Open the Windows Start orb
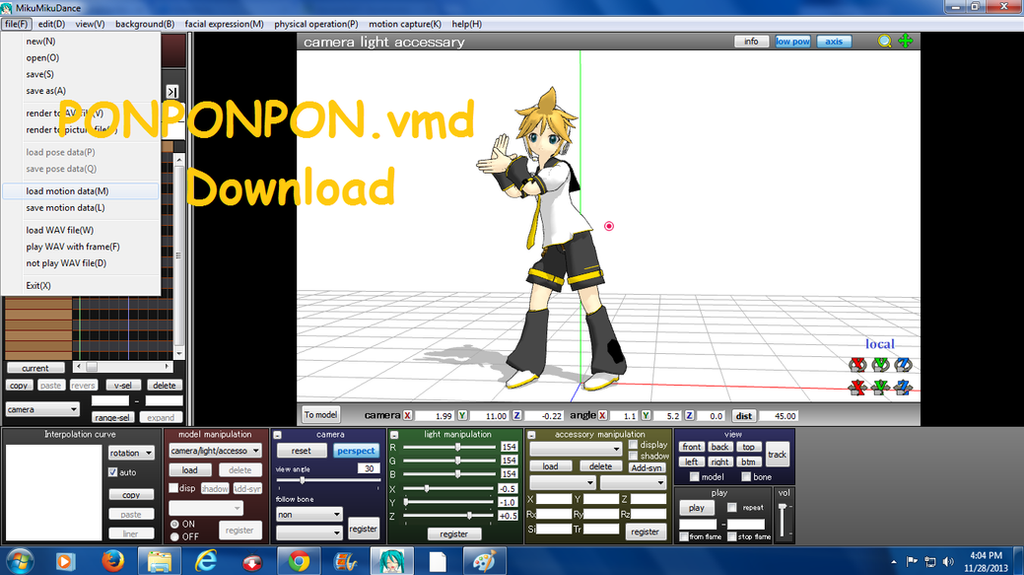Viewport: 1024px width, 575px height. pyautogui.click(x=19, y=561)
